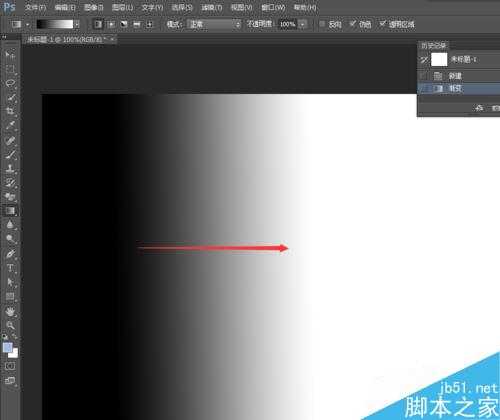500x420 pixels.
Task: Click the foreground color swatch
Action: click(8, 348)
